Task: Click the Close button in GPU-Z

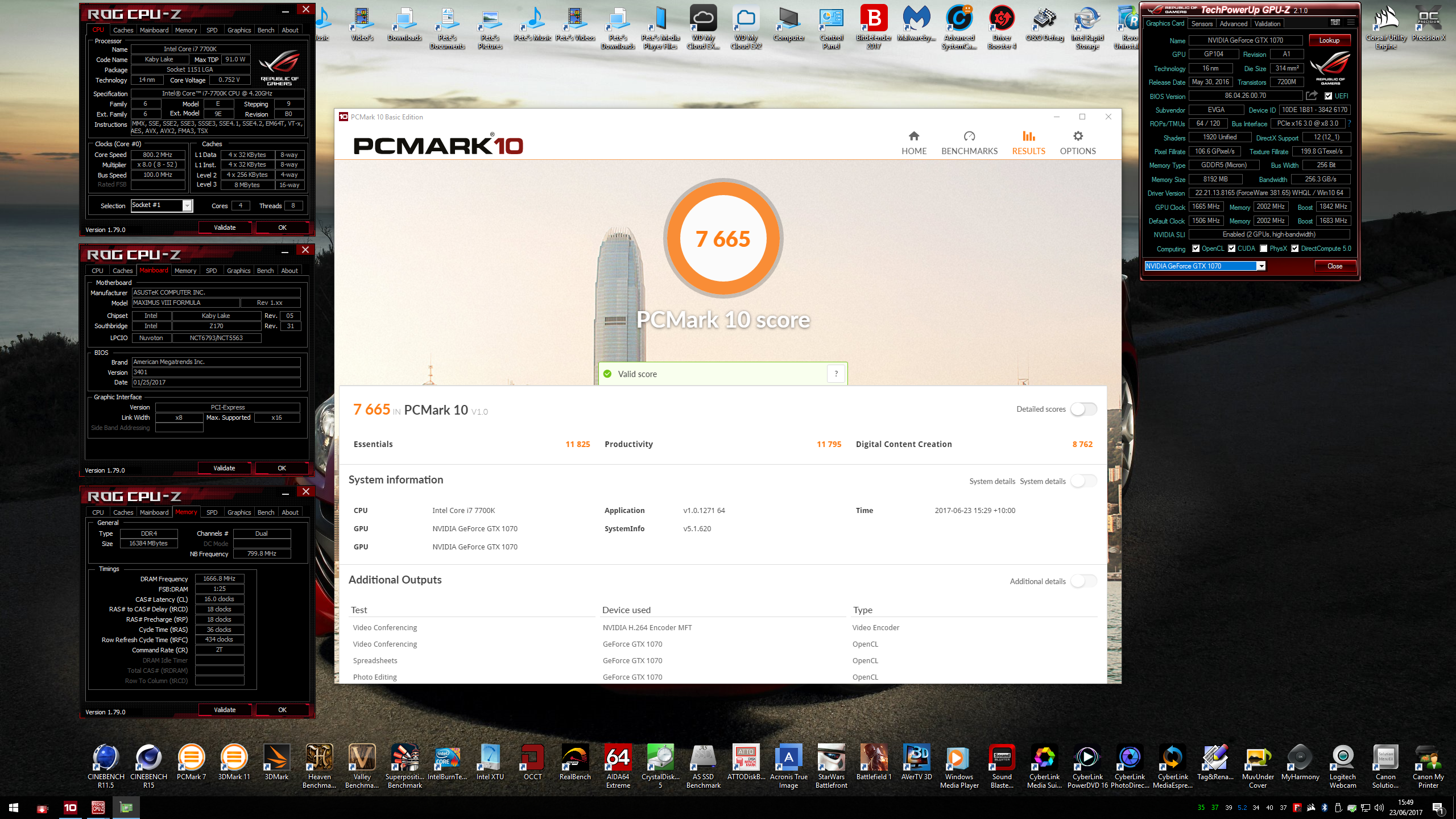Action: pyautogui.click(x=1335, y=266)
